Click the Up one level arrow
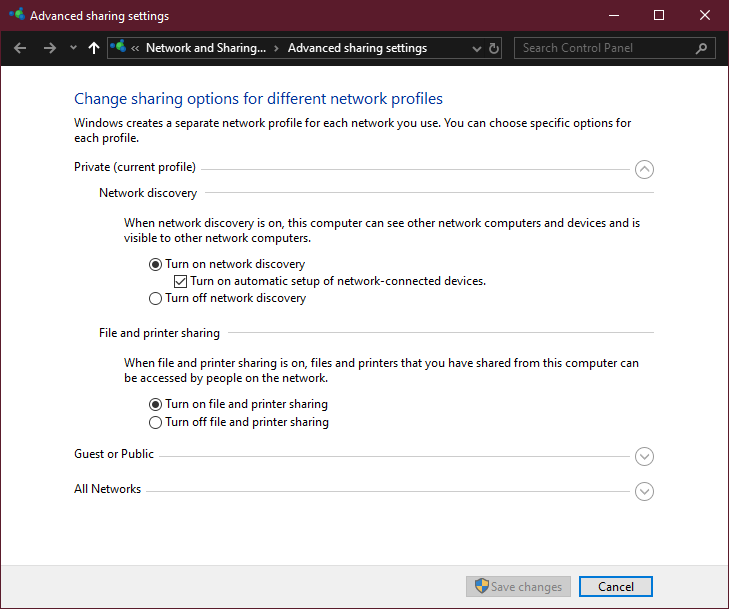 tap(94, 48)
